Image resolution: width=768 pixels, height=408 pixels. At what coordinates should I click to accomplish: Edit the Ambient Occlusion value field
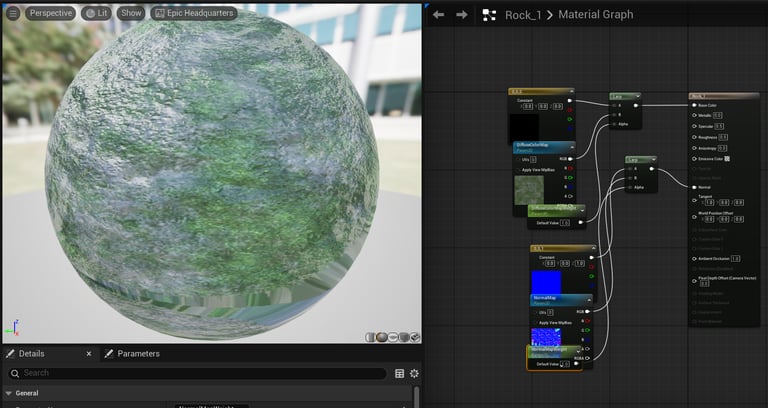point(735,259)
